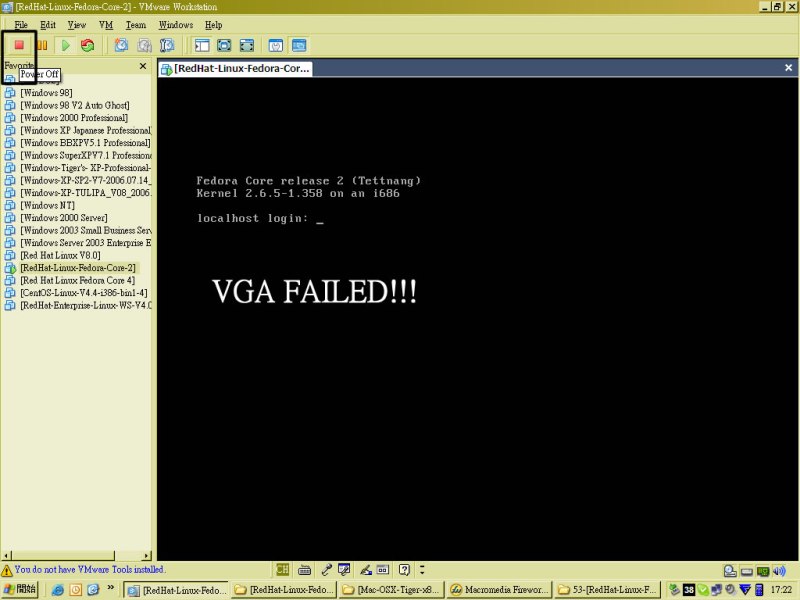Click the system clock showing 17:22
Viewport: 800px width, 600px height.
(781, 590)
